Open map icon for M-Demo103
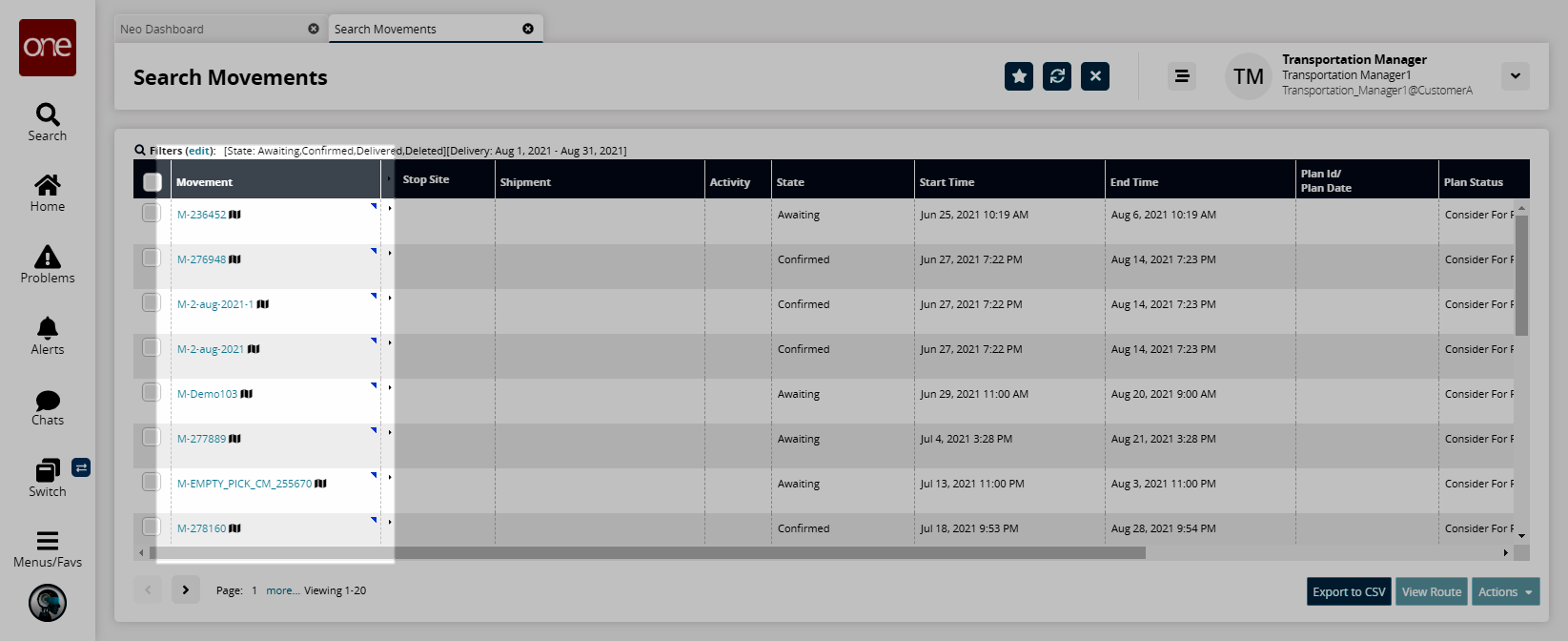The image size is (1568, 641). (247, 394)
